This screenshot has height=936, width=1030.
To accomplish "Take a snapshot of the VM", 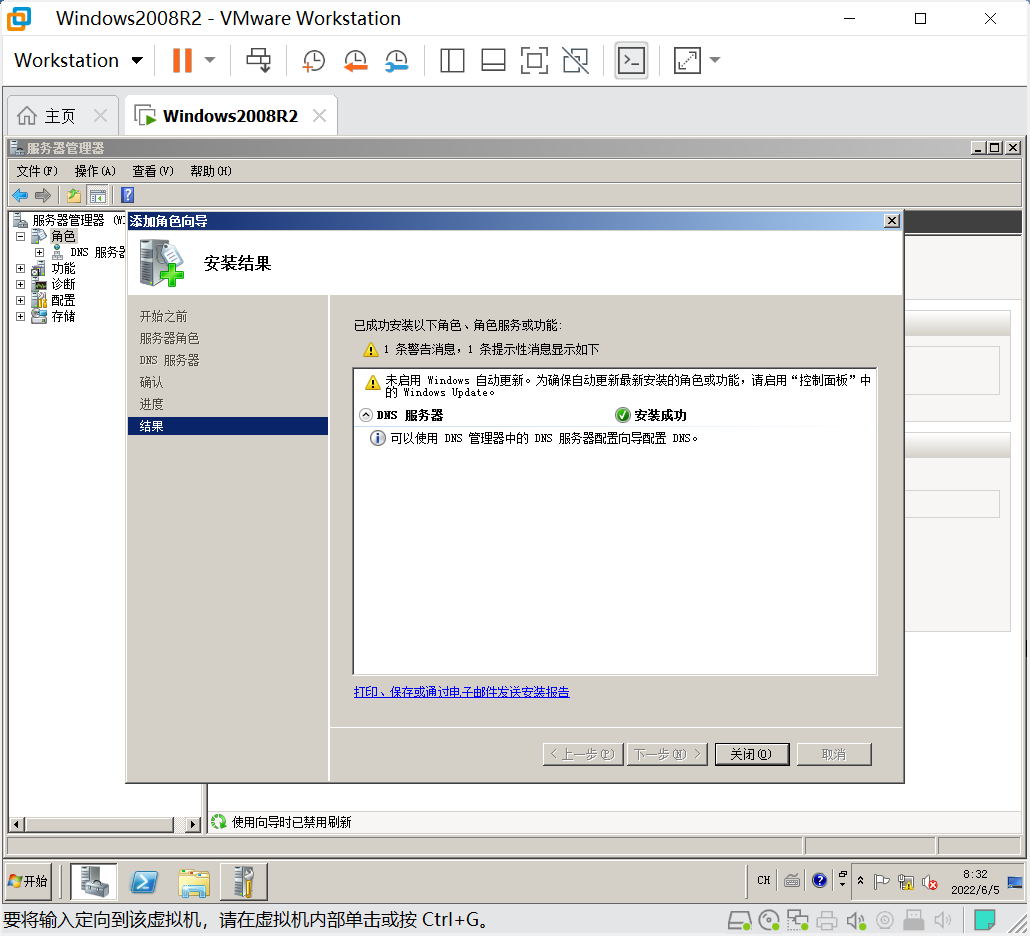I will click(313, 60).
